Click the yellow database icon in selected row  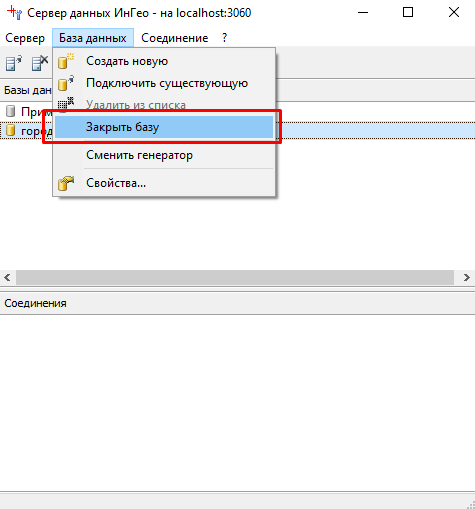point(11,130)
